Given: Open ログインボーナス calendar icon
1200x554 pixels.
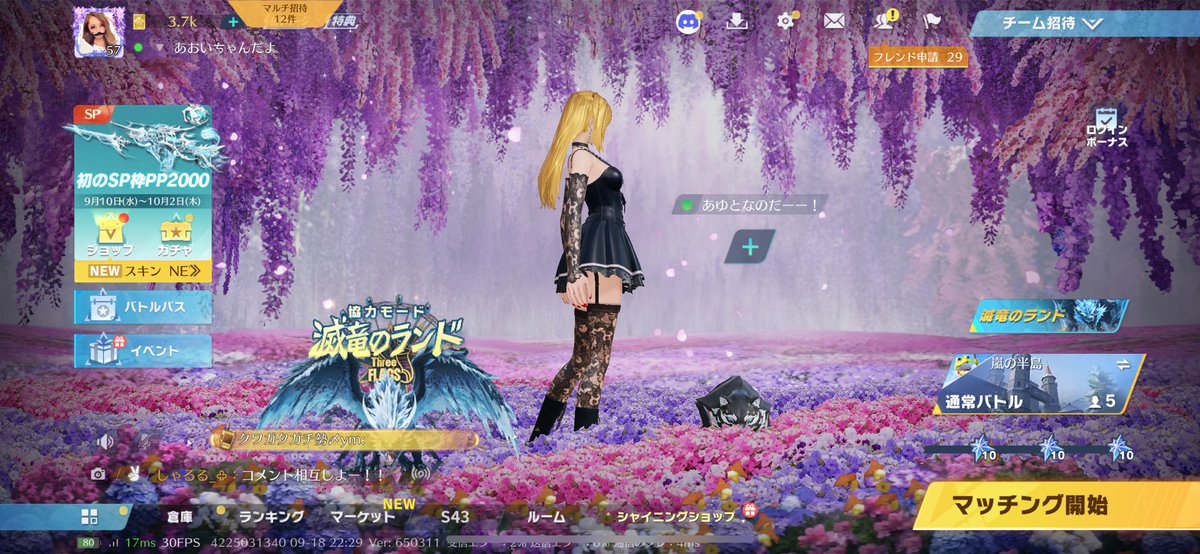Looking at the screenshot, I should (x=1107, y=128).
